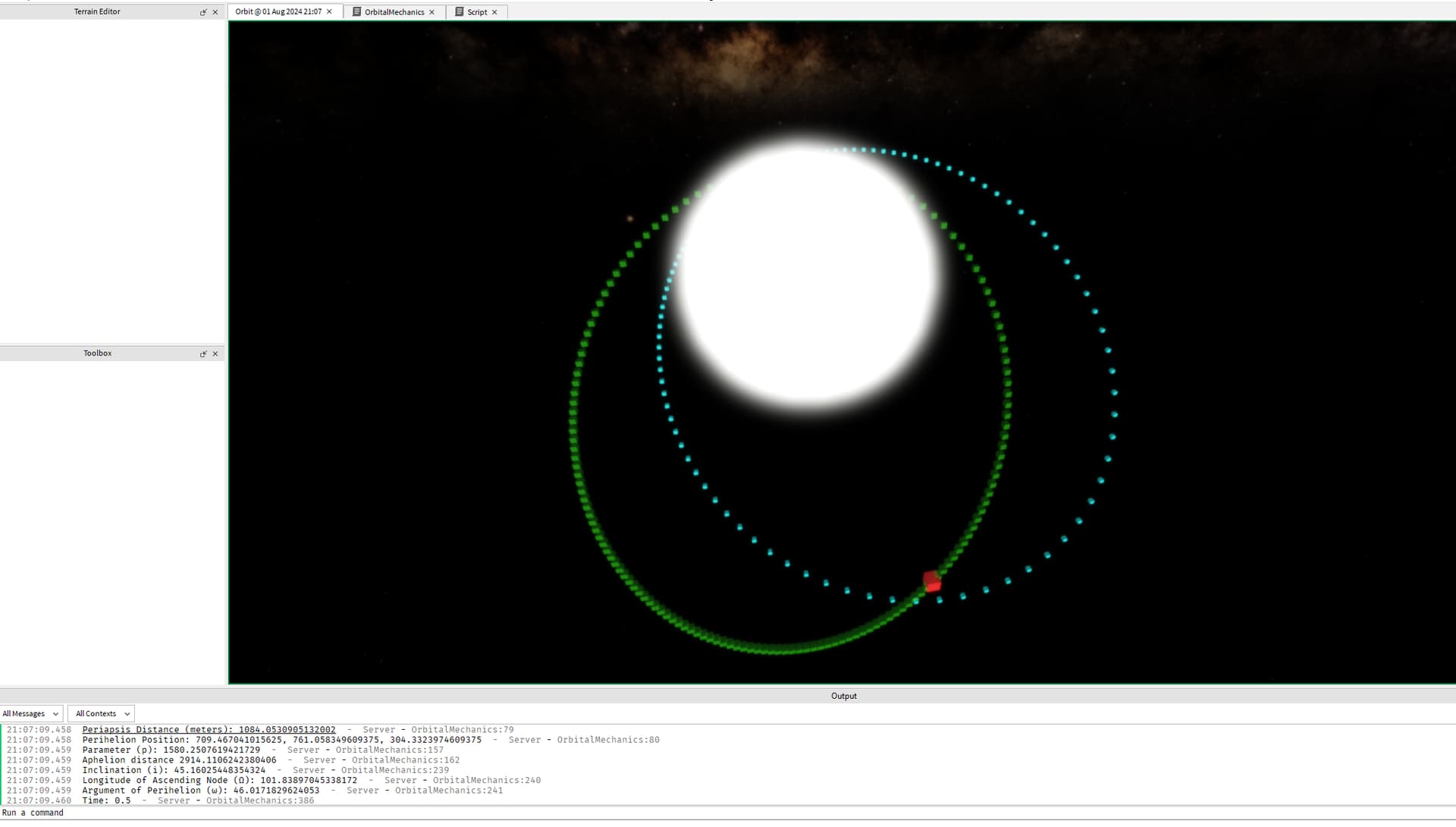The width and height of the screenshot is (1456, 827).
Task: Undock the Toolbox panel
Action: coord(203,354)
